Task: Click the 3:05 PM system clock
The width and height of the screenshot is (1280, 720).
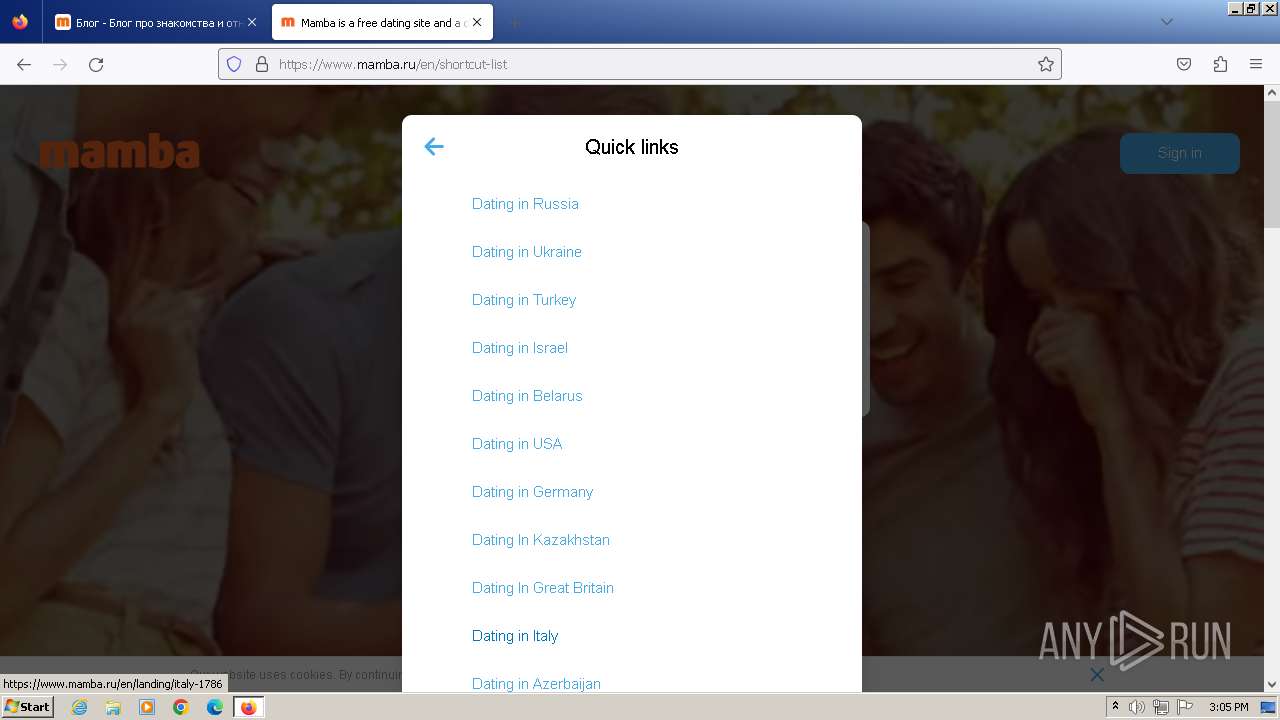Action: coord(1229,707)
